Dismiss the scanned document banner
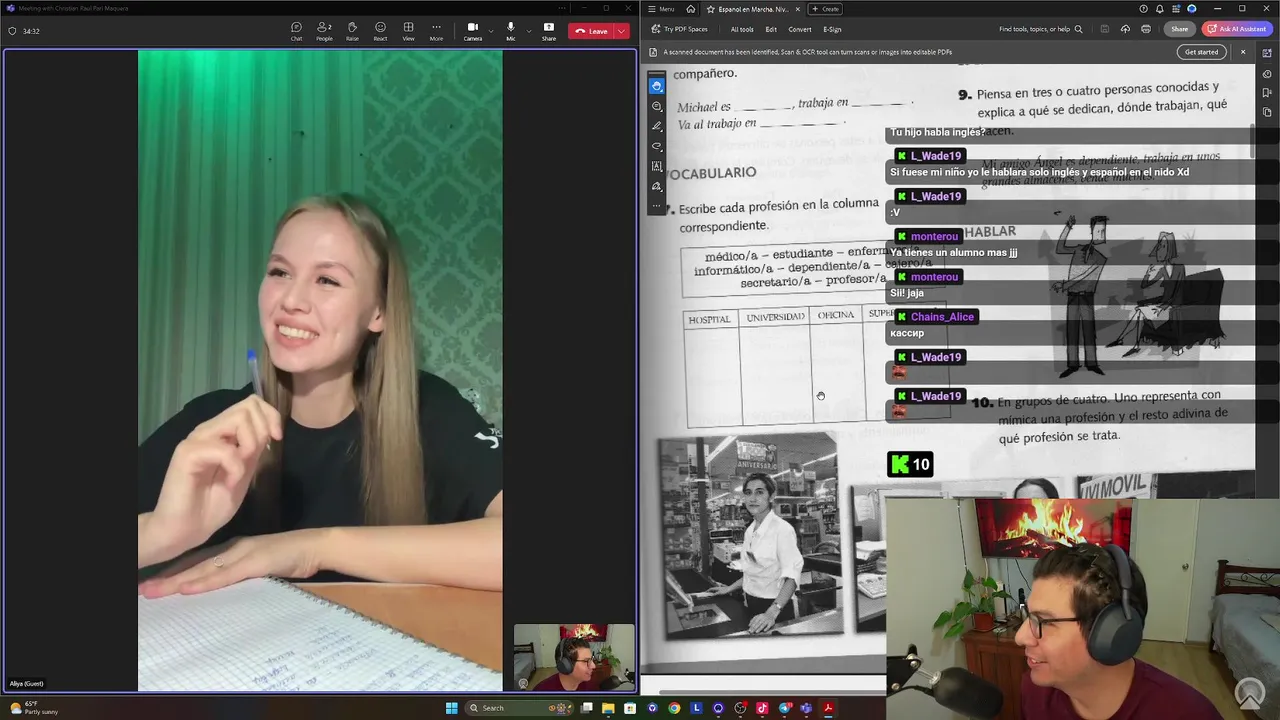1280x720 pixels. (1243, 52)
